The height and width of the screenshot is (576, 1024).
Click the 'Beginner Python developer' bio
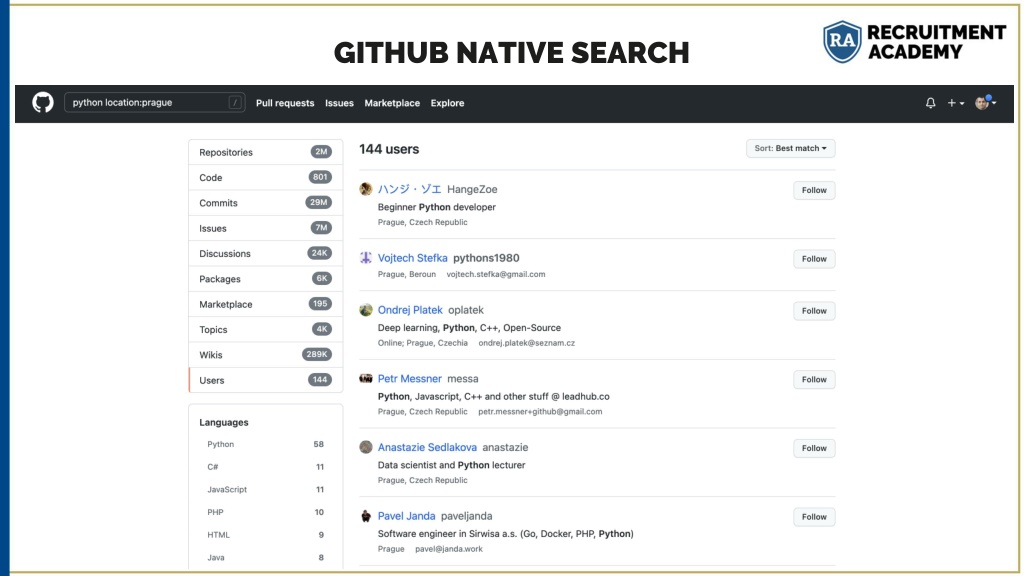click(x=437, y=207)
